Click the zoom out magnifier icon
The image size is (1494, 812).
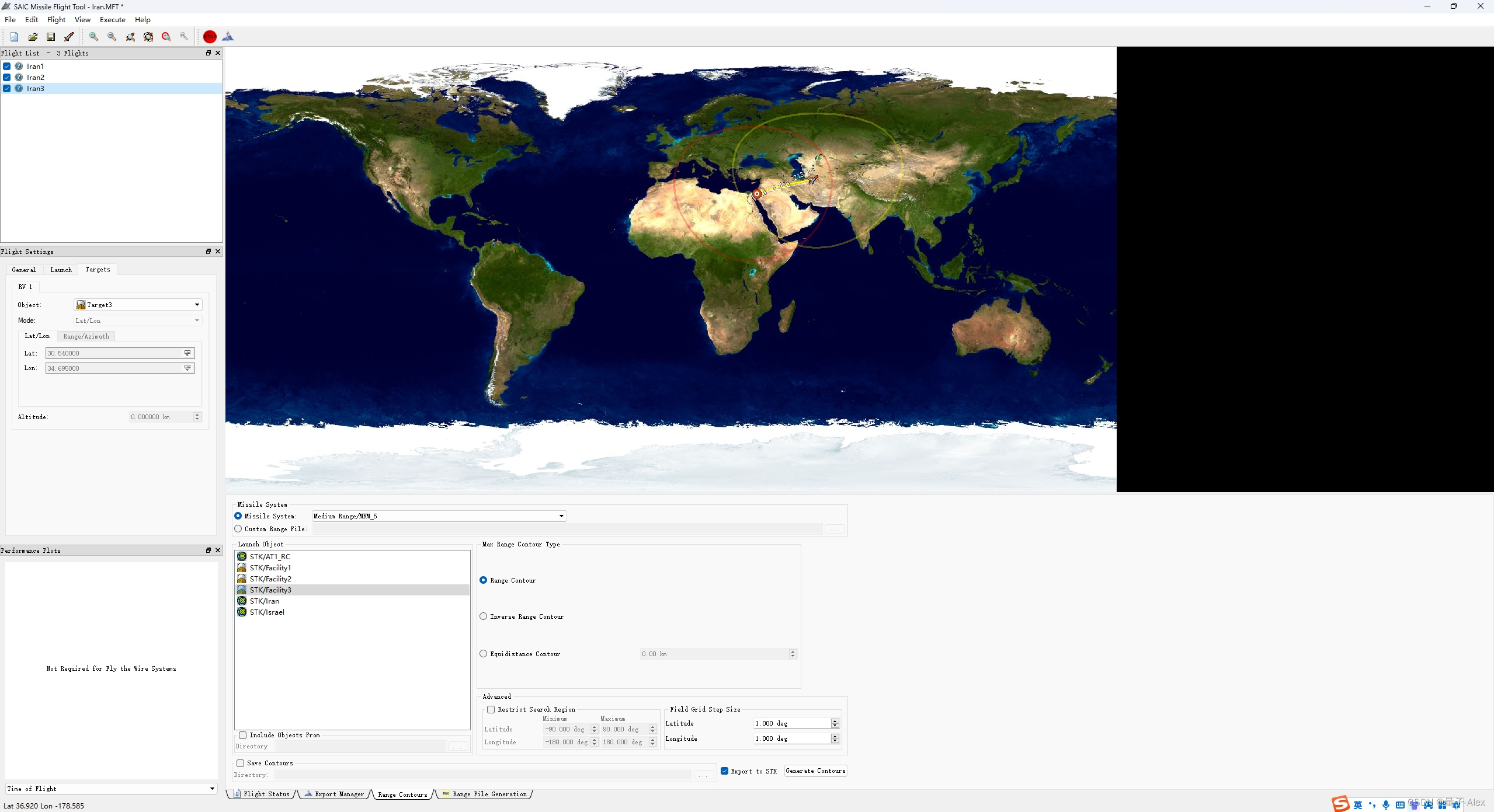click(112, 37)
